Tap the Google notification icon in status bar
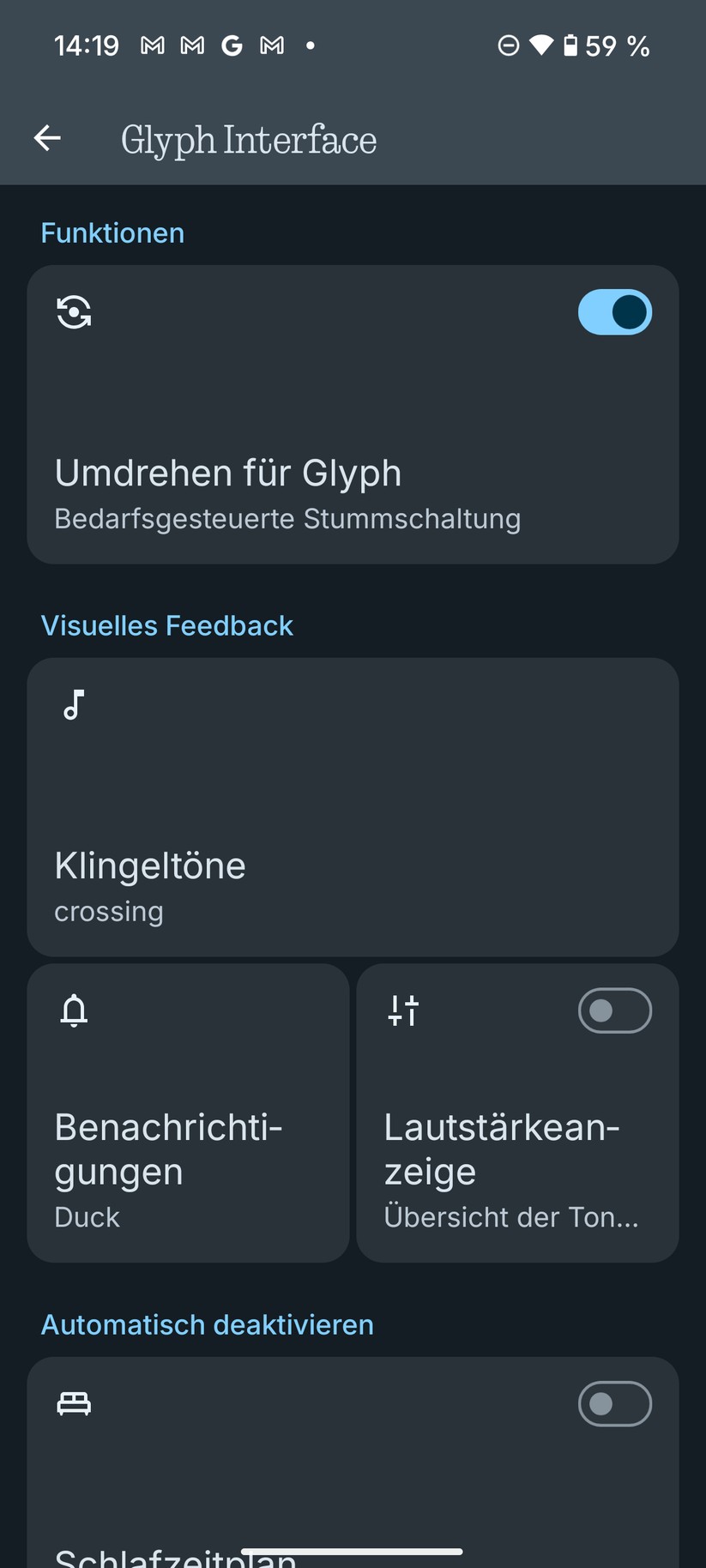The height and width of the screenshot is (1568, 706). click(x=232, y=45)
